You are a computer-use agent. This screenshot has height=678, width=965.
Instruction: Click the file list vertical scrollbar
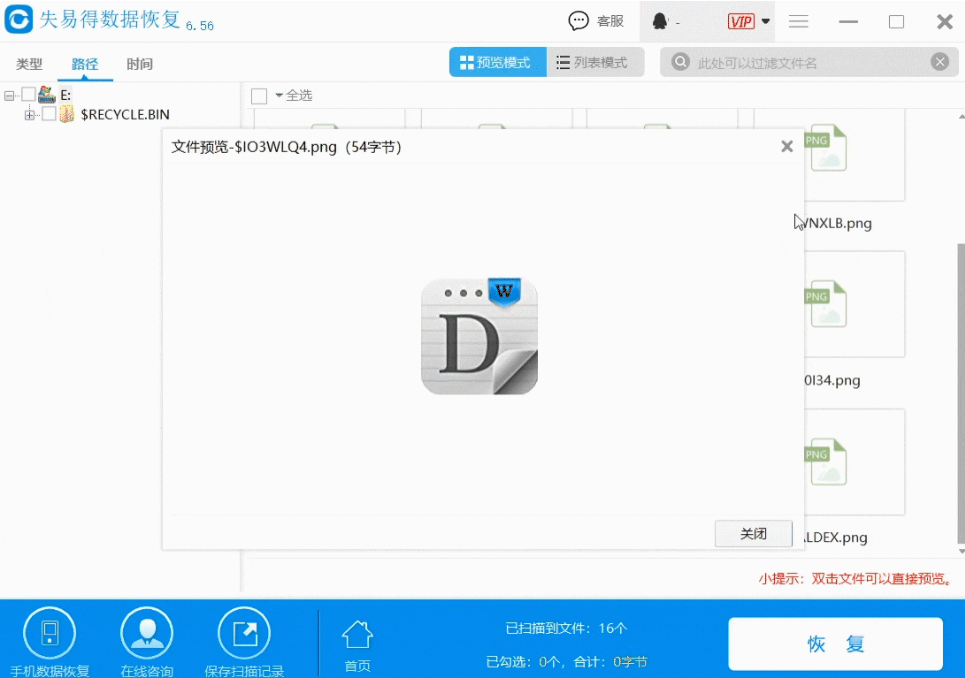[961, 394]
